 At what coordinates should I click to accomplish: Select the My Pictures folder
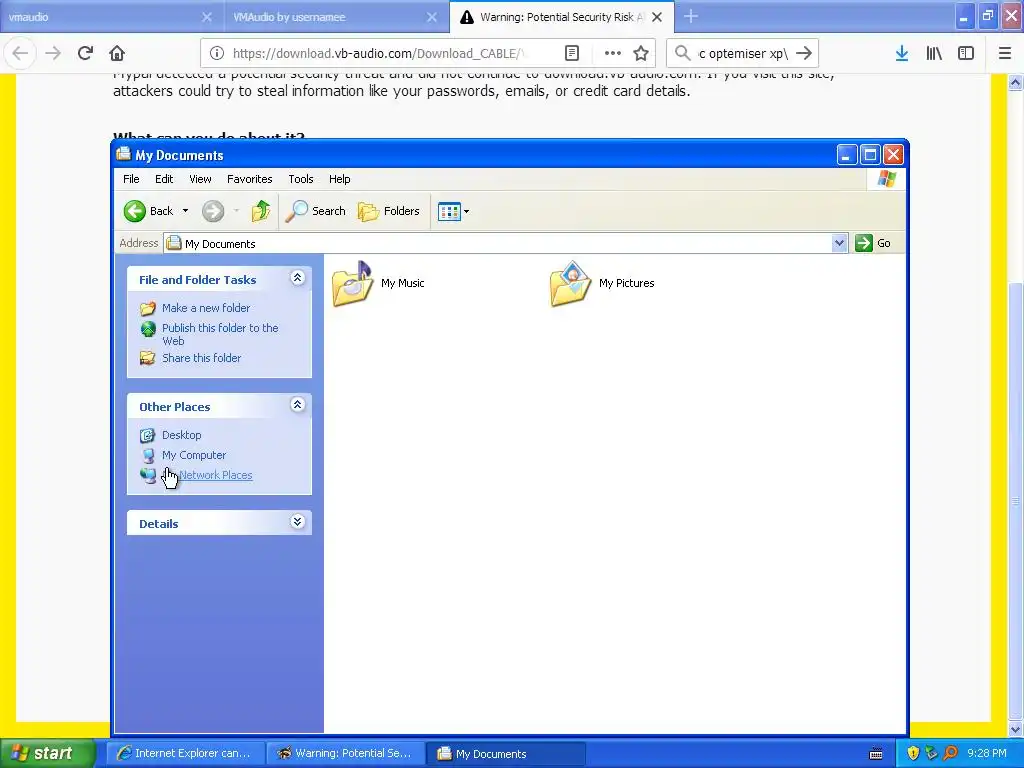pos(601,283)
